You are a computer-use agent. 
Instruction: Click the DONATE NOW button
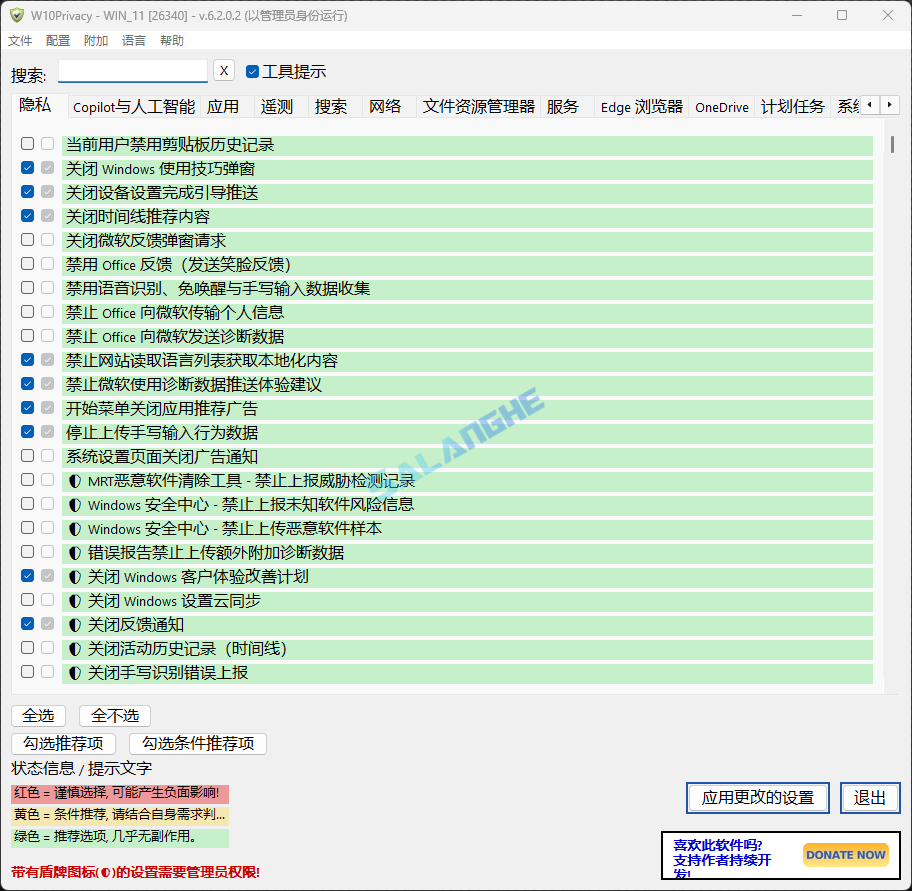pyautogui.click(x=846, y=855)
